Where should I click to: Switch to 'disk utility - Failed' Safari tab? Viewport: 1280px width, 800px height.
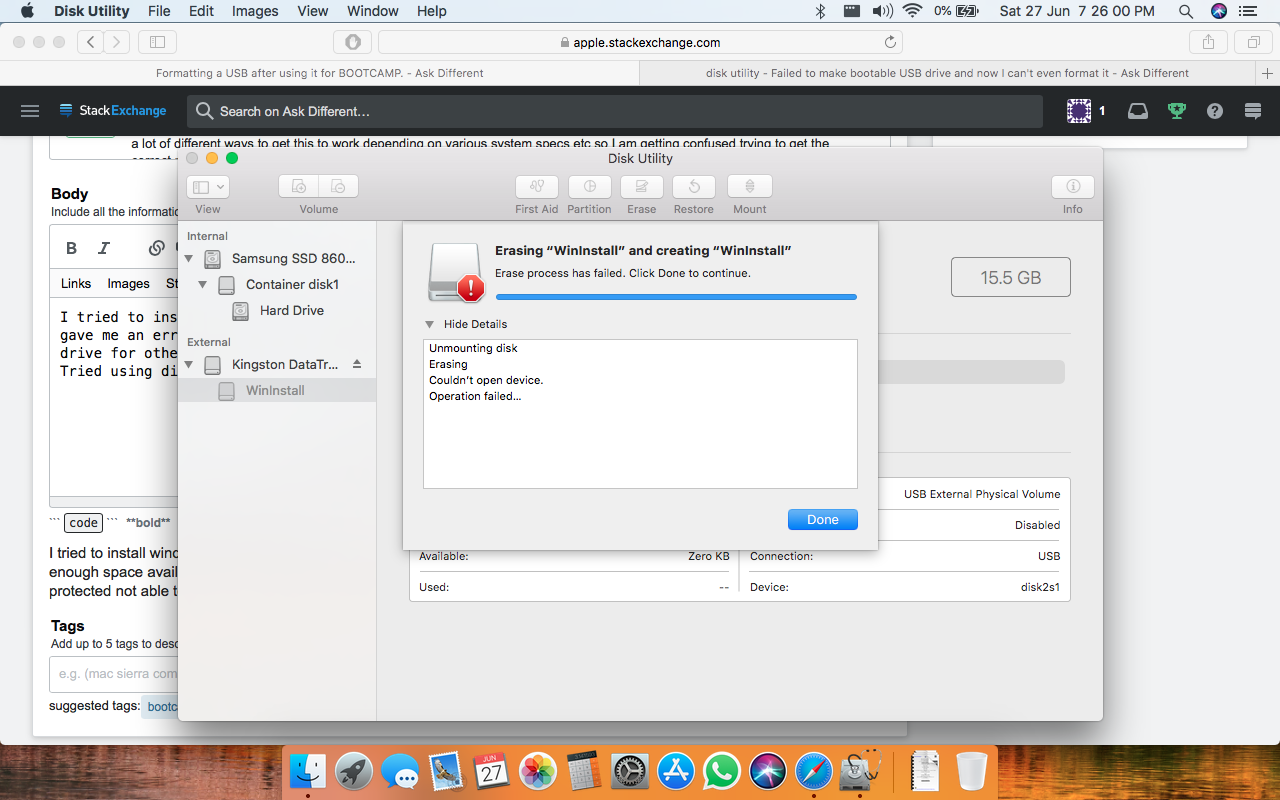tap(948, 73)
